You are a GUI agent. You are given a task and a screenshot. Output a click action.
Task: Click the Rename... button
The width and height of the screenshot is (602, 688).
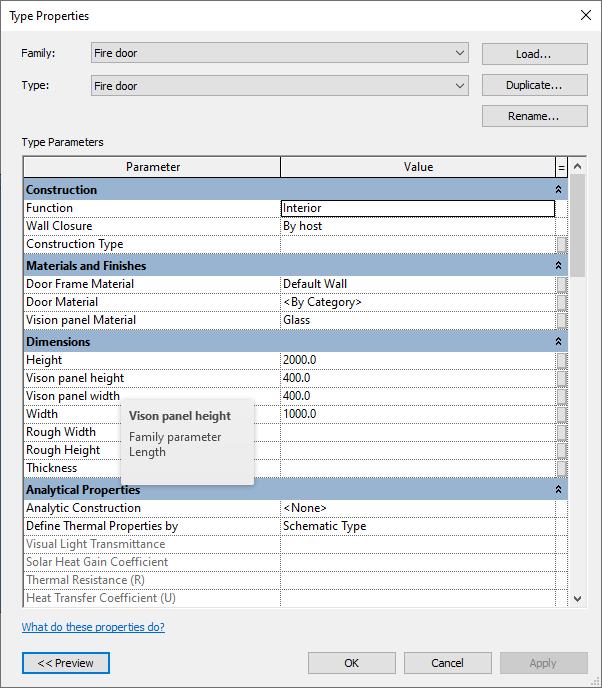coord(534,116)
